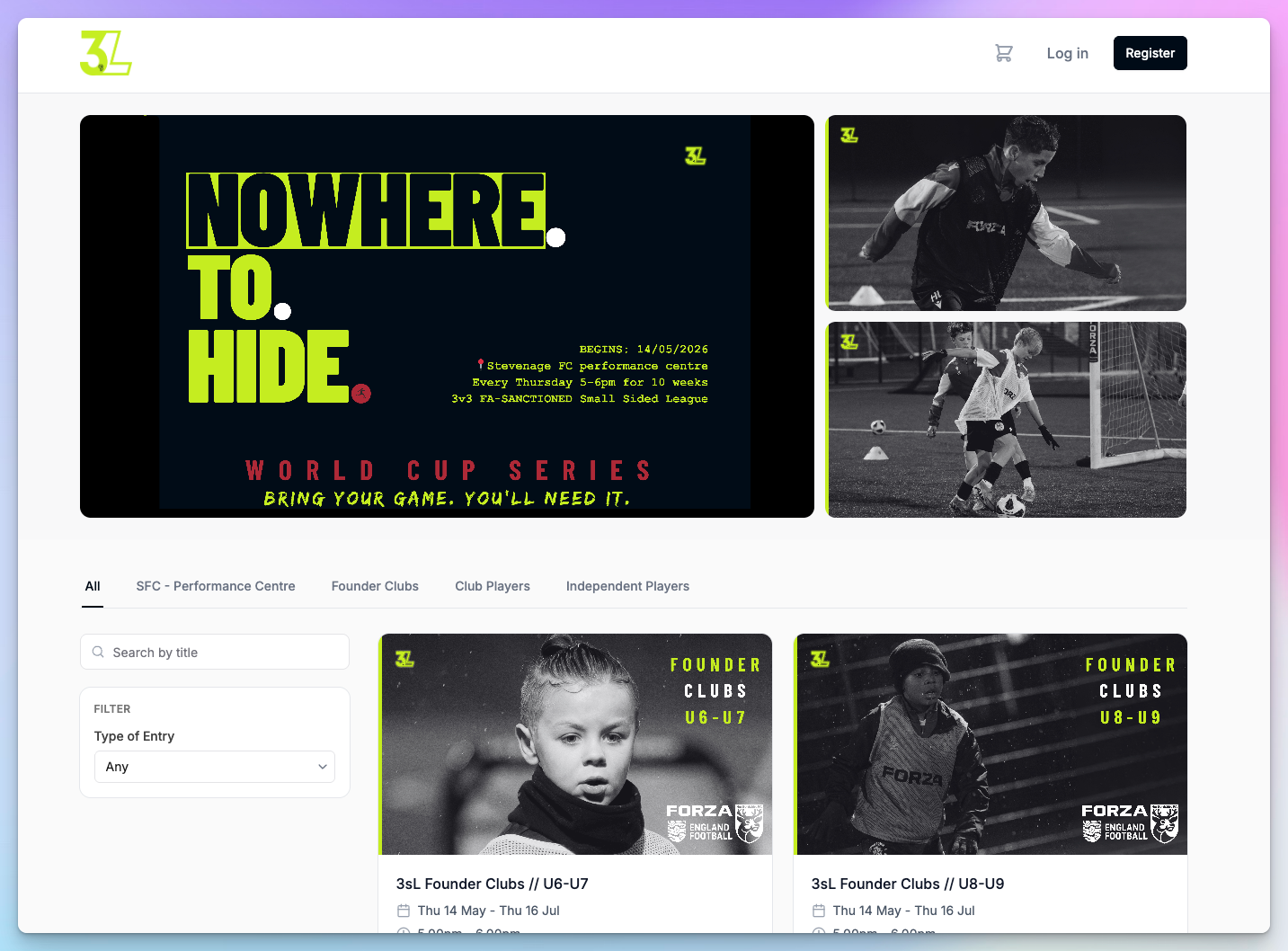Open the shopping cart icon
This screenshot has height=951, width=1288.
pyautogui.click(x=1004, y=53)
